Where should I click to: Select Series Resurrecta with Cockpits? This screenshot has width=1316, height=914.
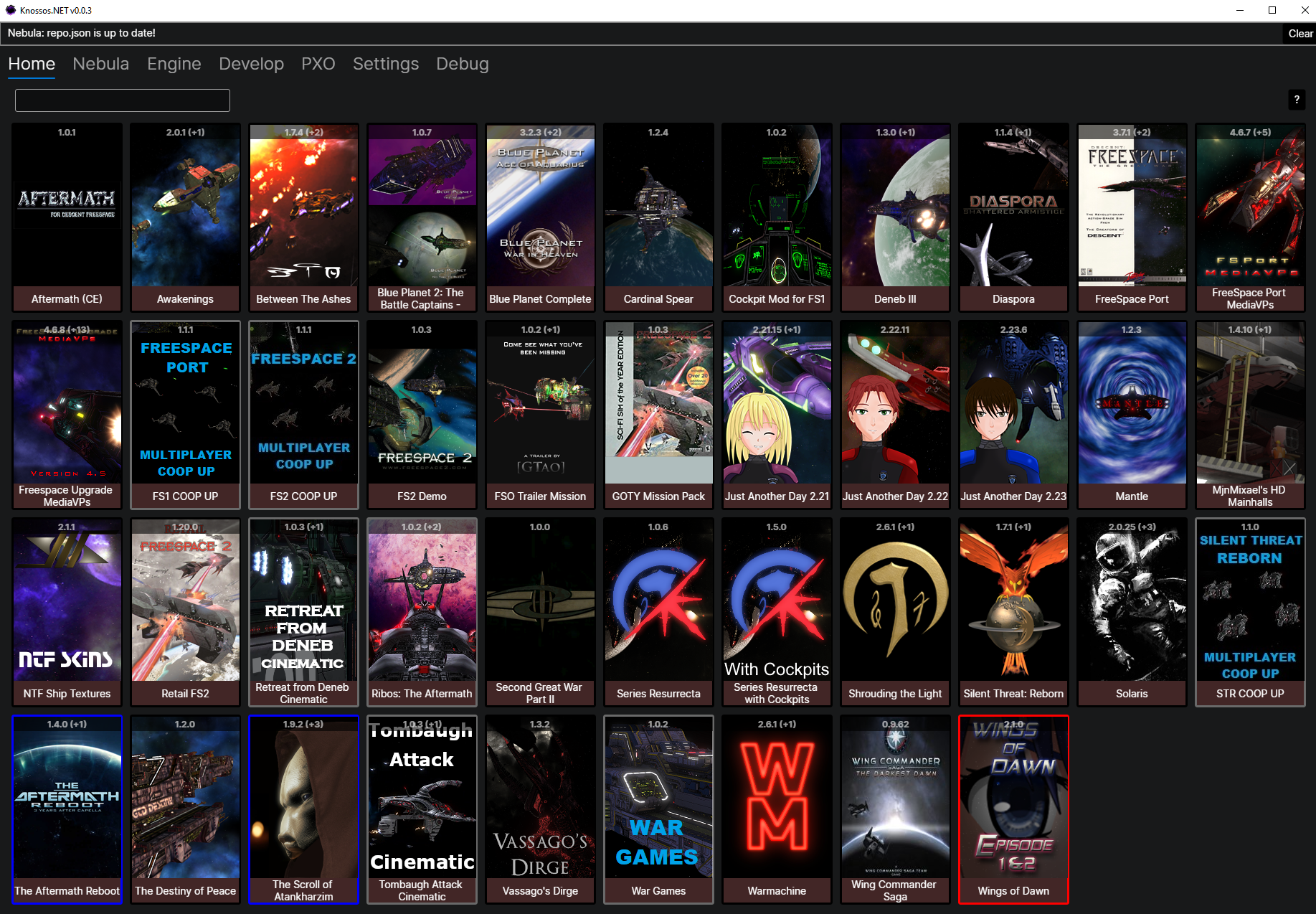click(777, 612)
